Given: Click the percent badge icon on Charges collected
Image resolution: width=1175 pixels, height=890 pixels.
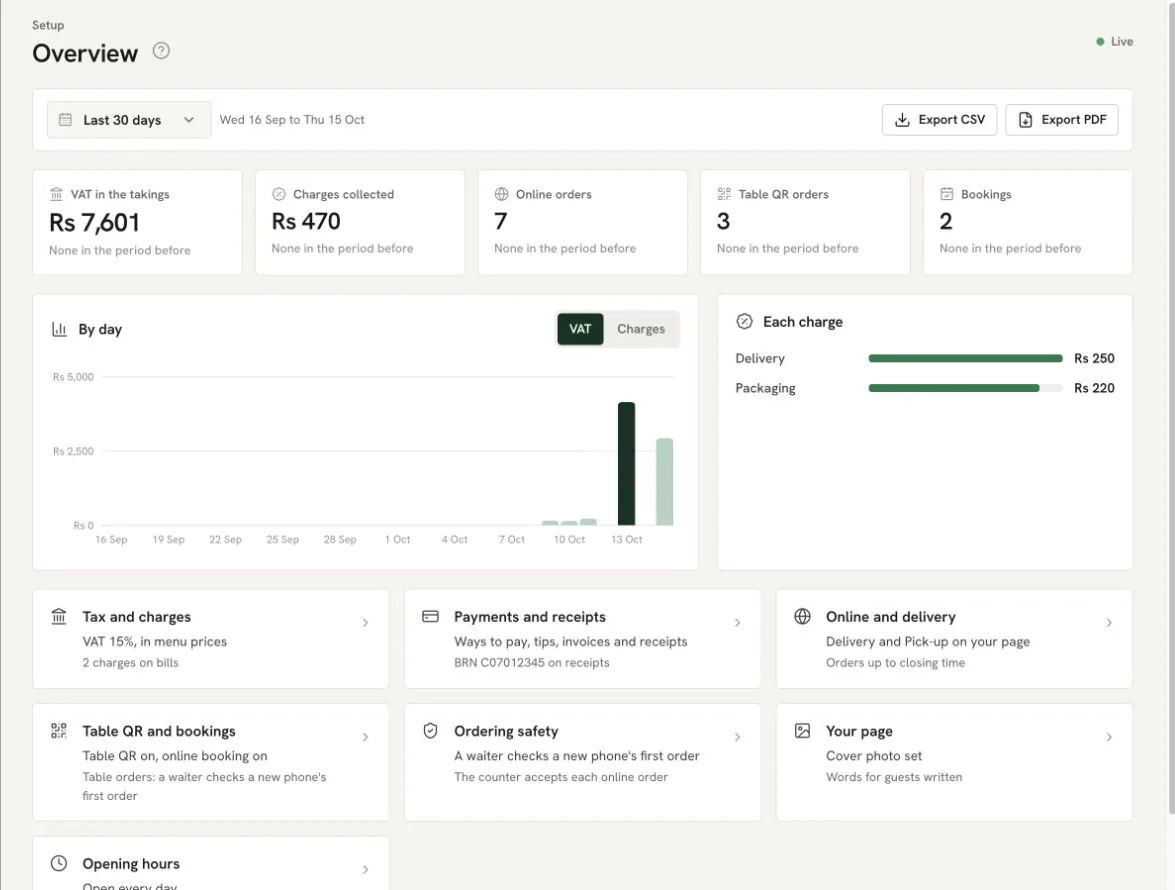Looking at the screenshot, I should coord(279,194).
